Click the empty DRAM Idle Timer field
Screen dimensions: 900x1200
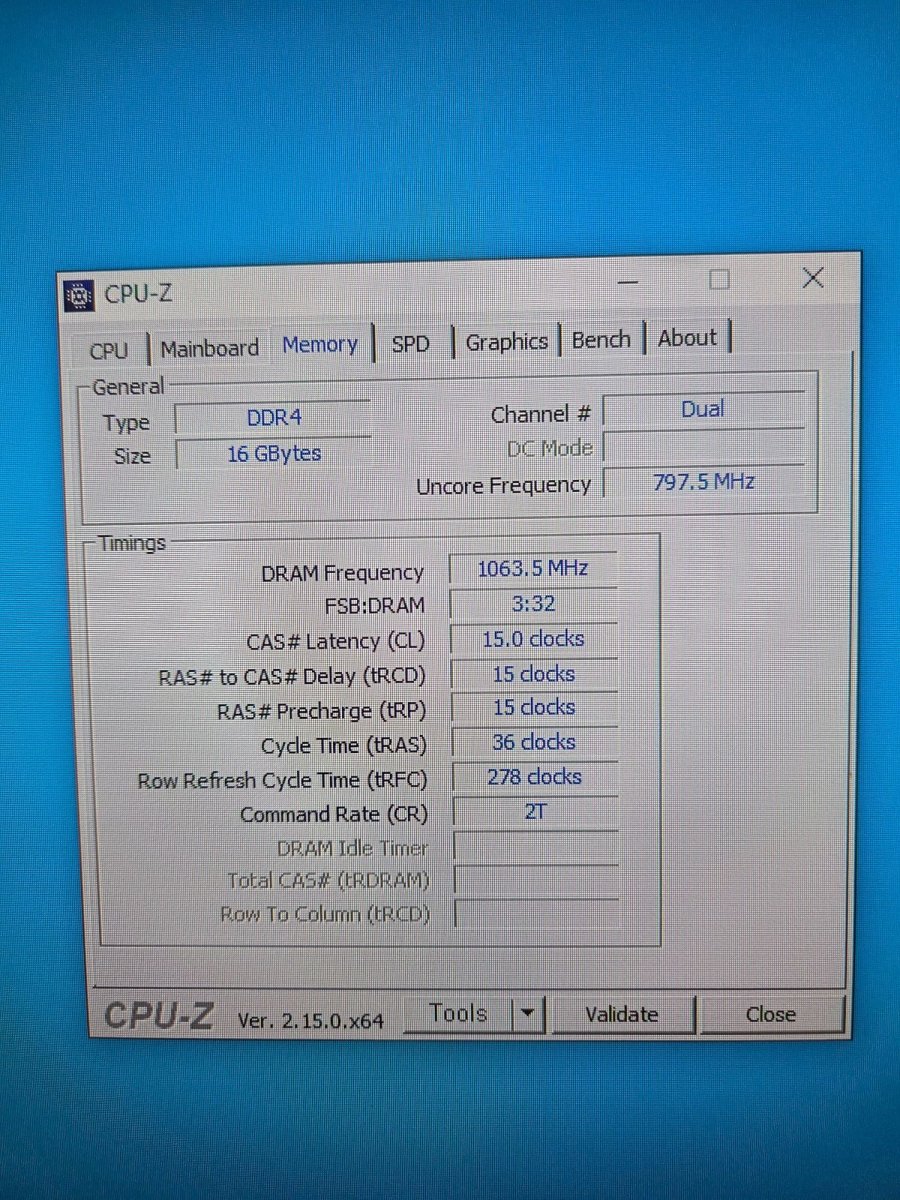(x=536, y=847)
